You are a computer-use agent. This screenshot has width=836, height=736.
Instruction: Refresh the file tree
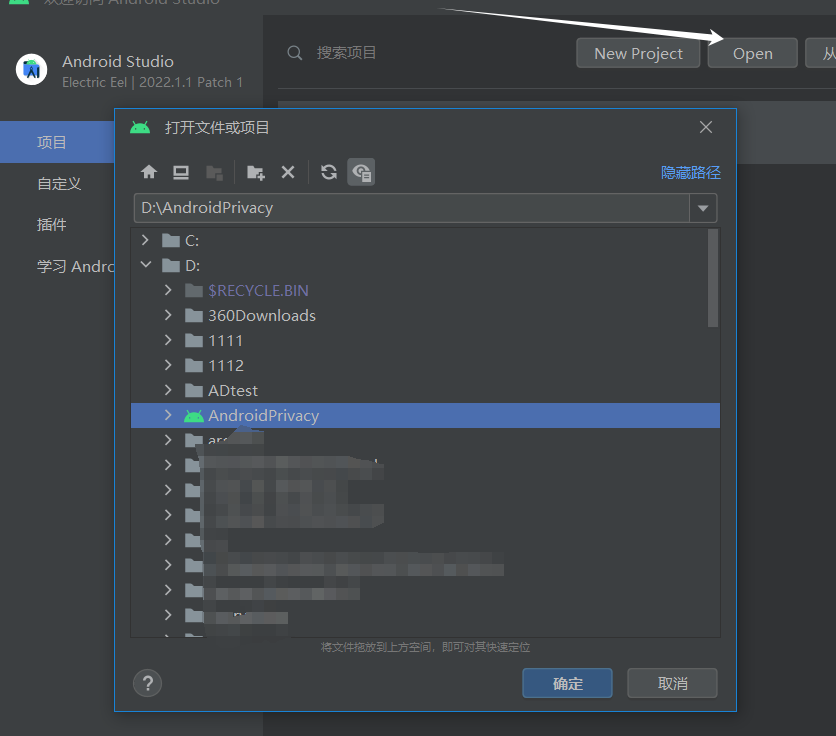pos(329,172)
